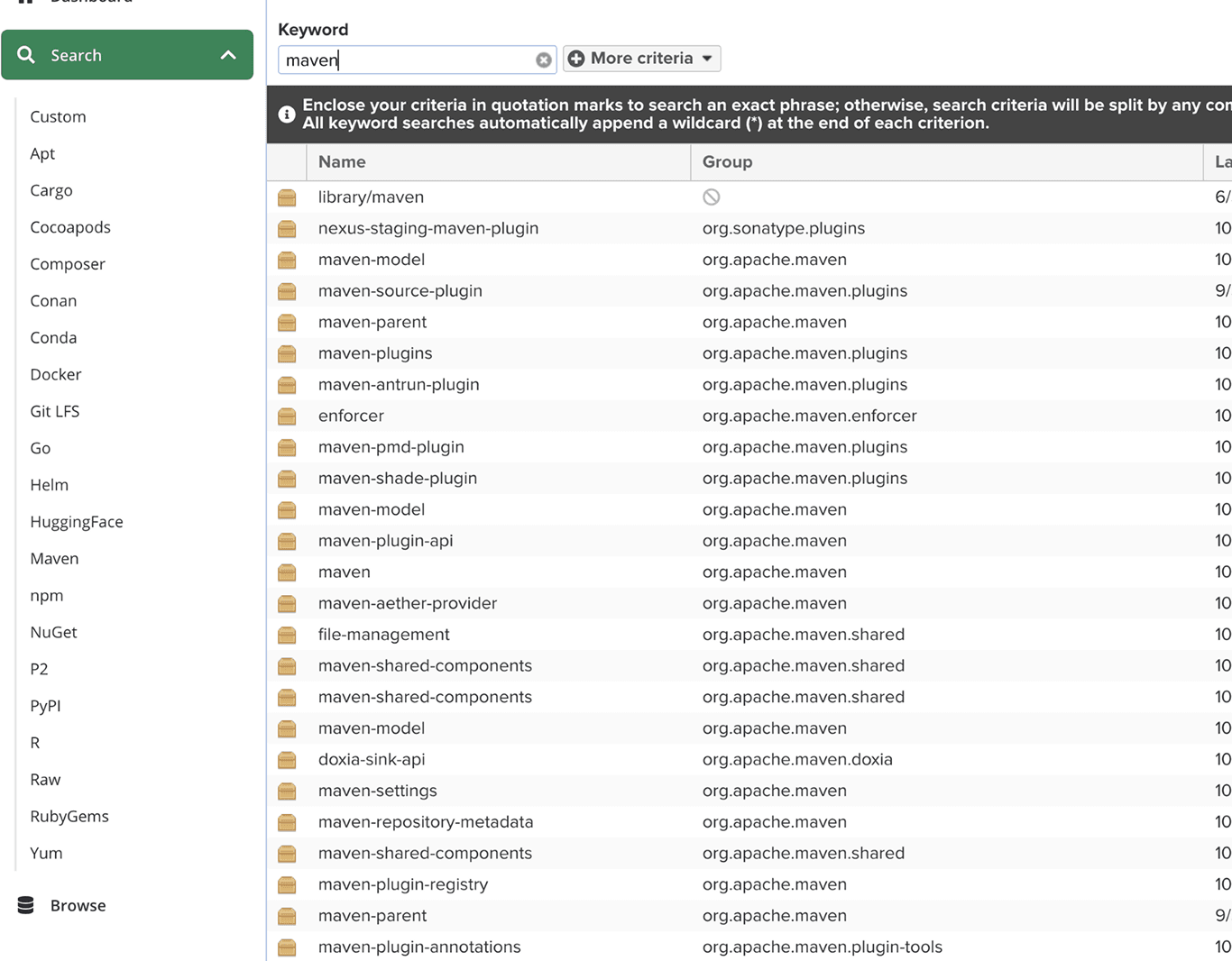Screen dimensions: 1232x961
Task: Click org.apache.maven.doxia group cell
Action: pyautogui.click(x=797, y=759)
